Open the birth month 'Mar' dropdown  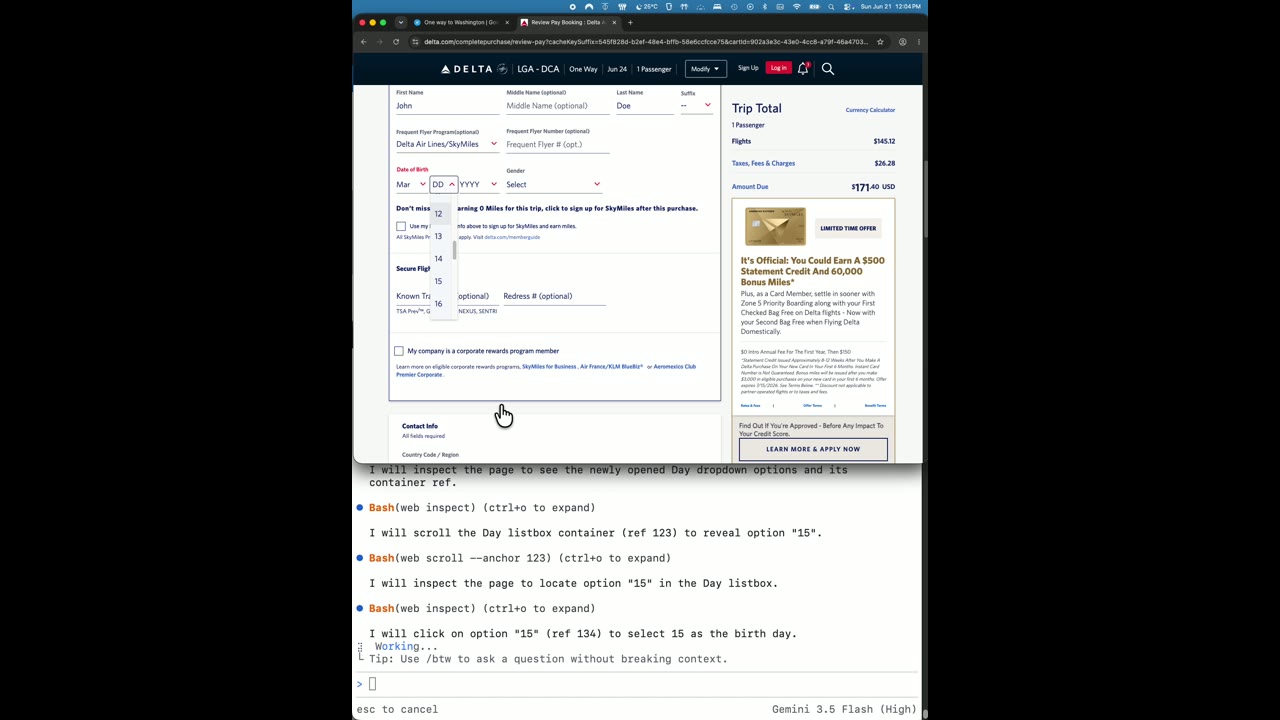(x=411, y=184)
